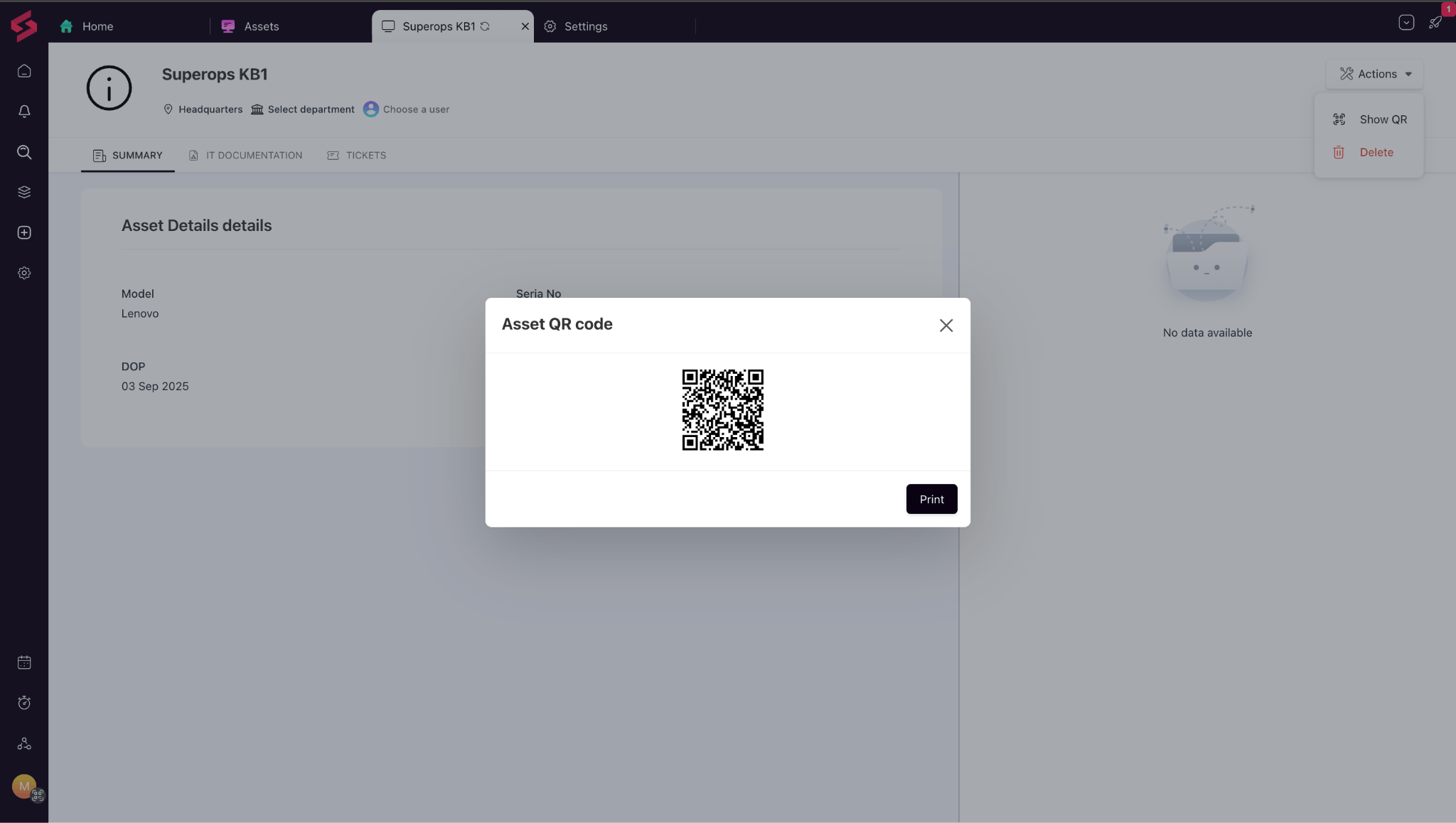Select department for the asset
1456x823 pixels.
pos(311,109)
